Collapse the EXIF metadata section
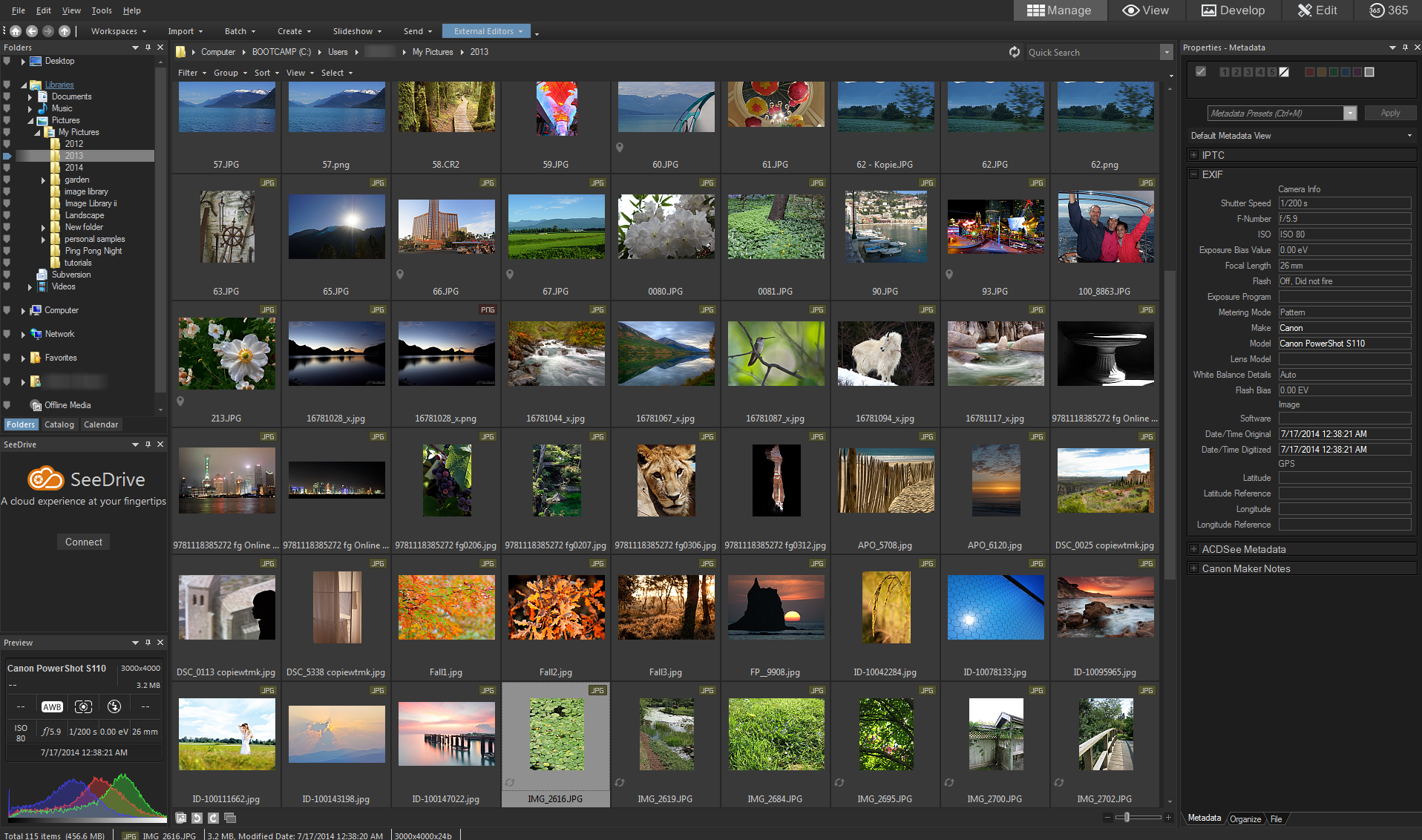Image resolution: width=1422 pixels, height=840 pixels. click(x=1194, y=174)
